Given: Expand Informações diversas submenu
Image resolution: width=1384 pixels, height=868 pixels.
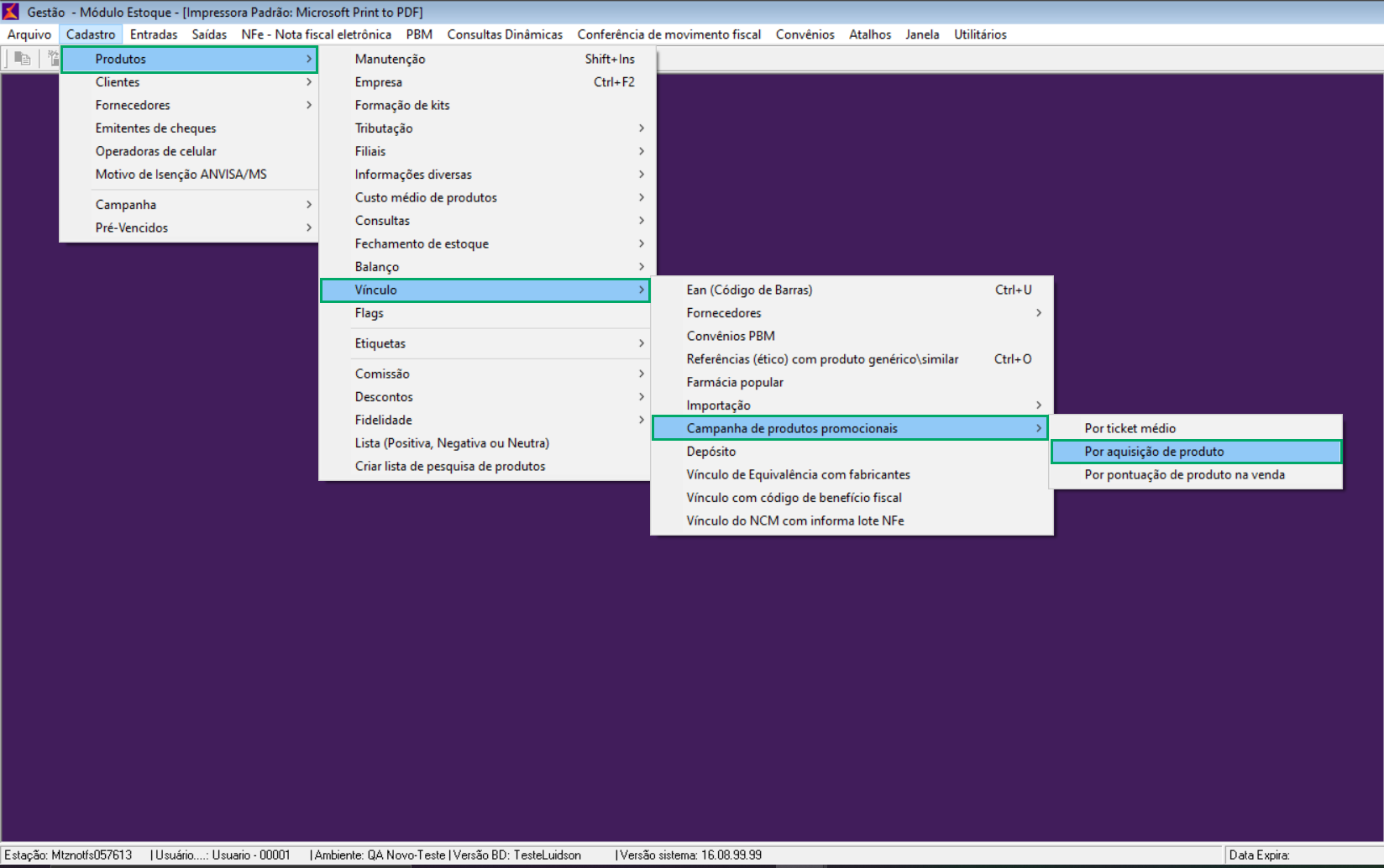Looking at the screenshot, I should point(485,175).
